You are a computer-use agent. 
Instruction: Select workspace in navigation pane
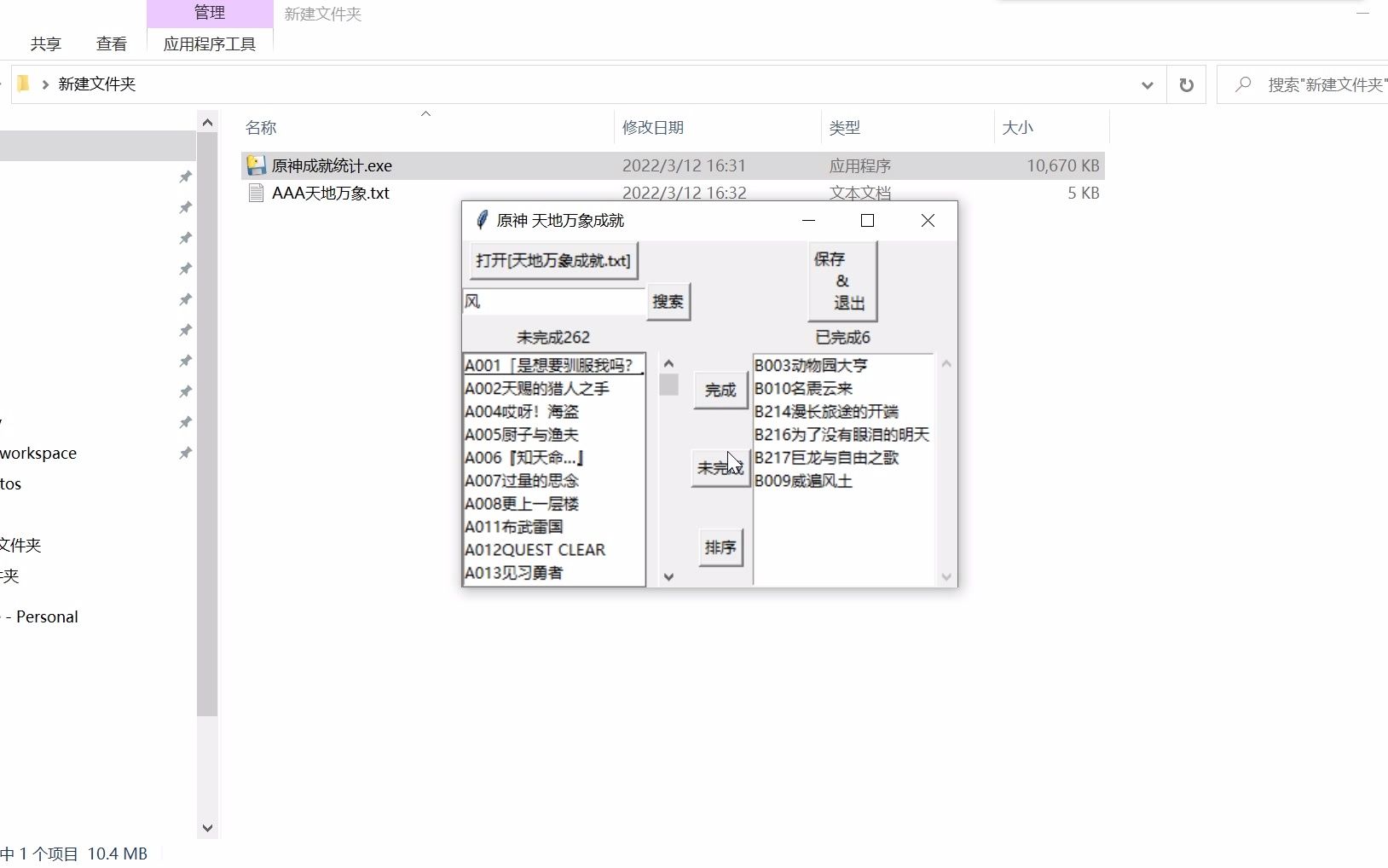38,453
